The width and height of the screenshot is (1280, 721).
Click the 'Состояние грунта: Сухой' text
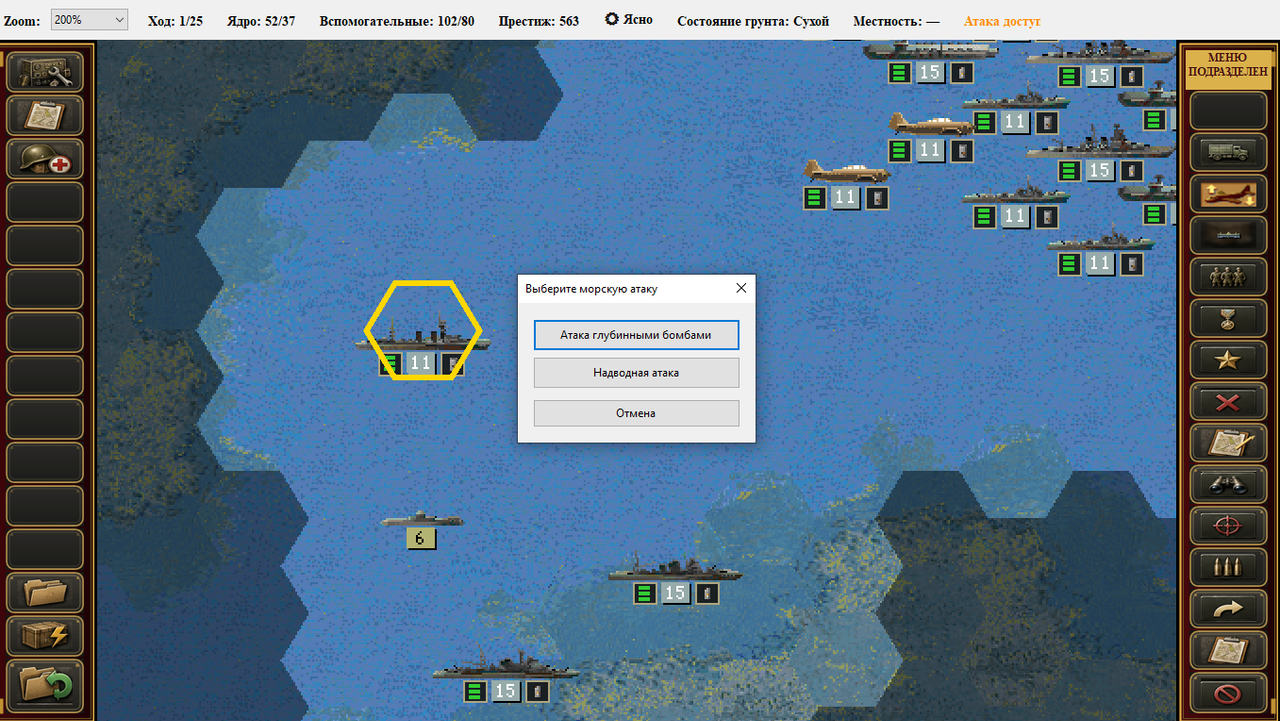click(753, 21)
